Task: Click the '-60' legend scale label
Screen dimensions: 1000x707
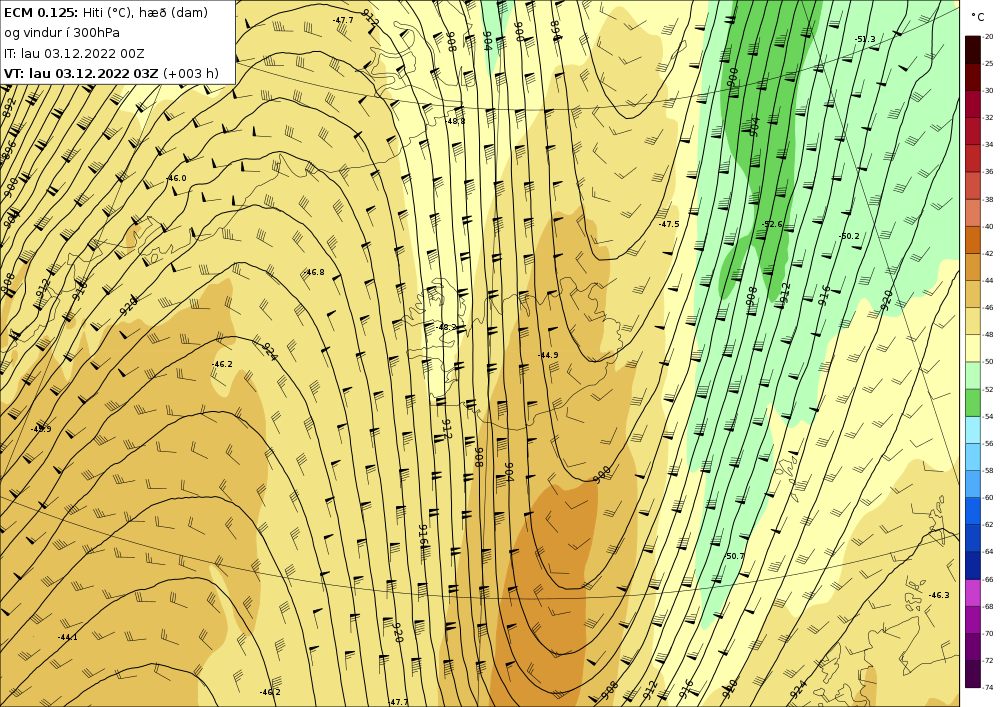Action: 988,497
